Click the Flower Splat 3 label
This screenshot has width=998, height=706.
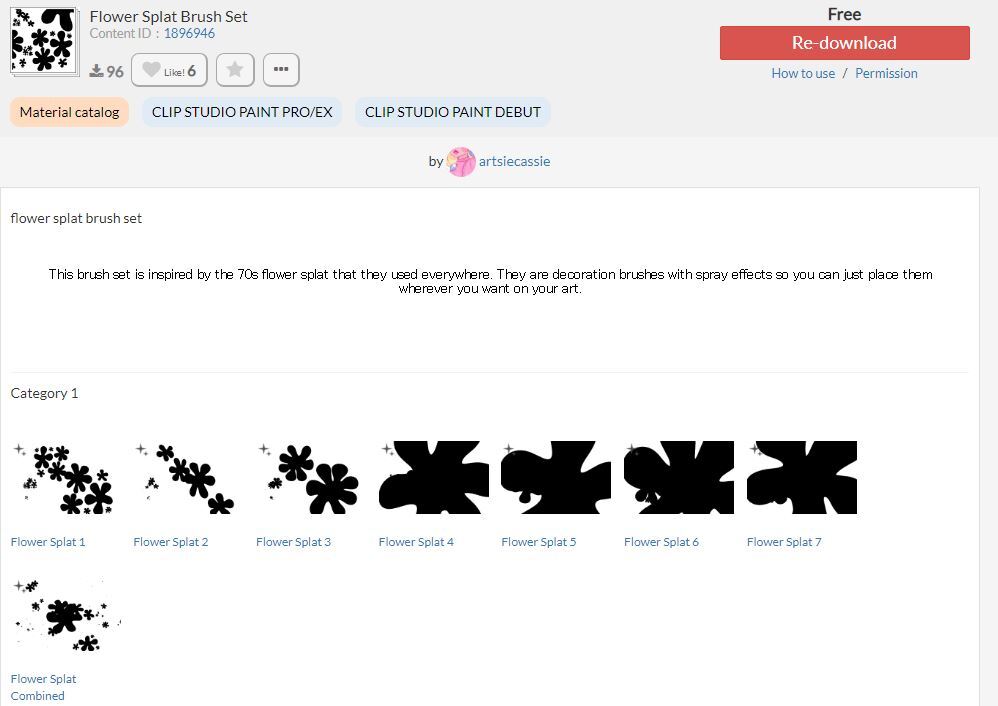pos(293,542)
